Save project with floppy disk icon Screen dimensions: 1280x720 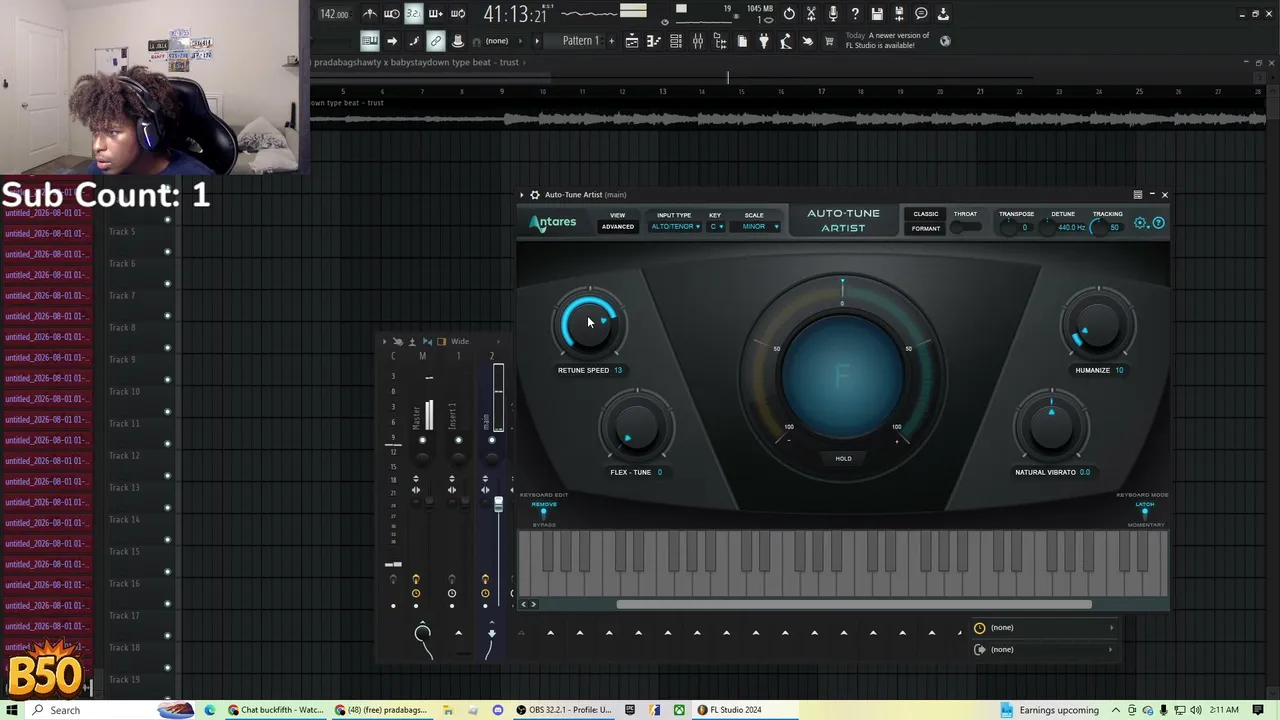pos(877,14)
